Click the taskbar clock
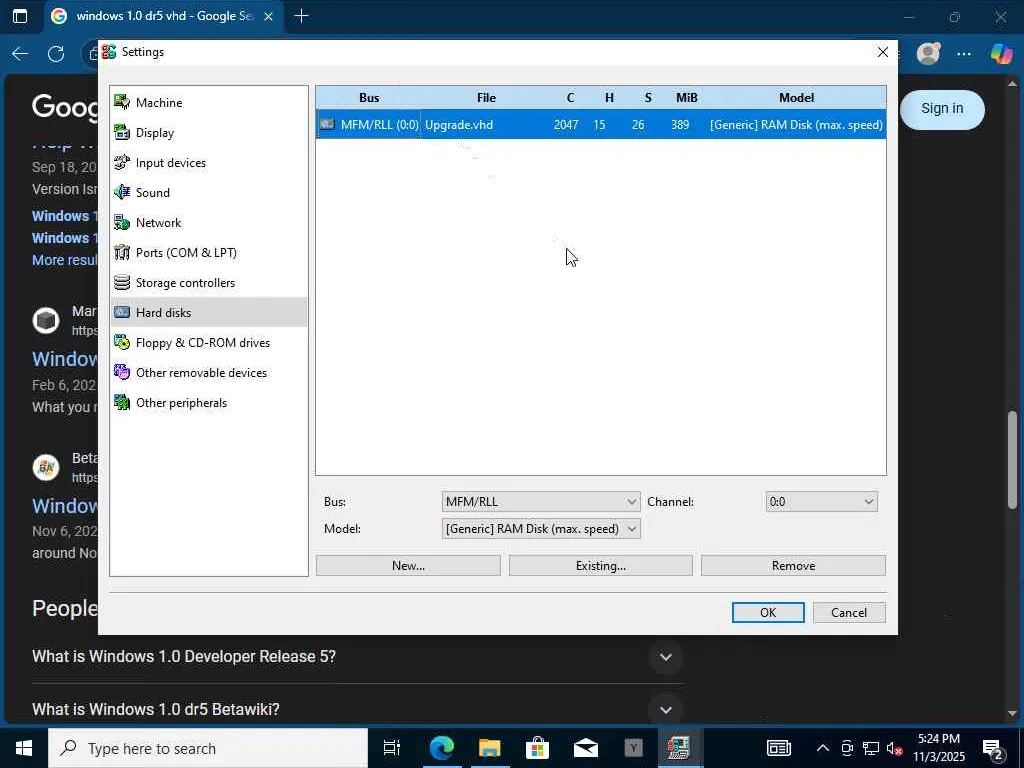1024x768 pixels. (x=938, y=748)
